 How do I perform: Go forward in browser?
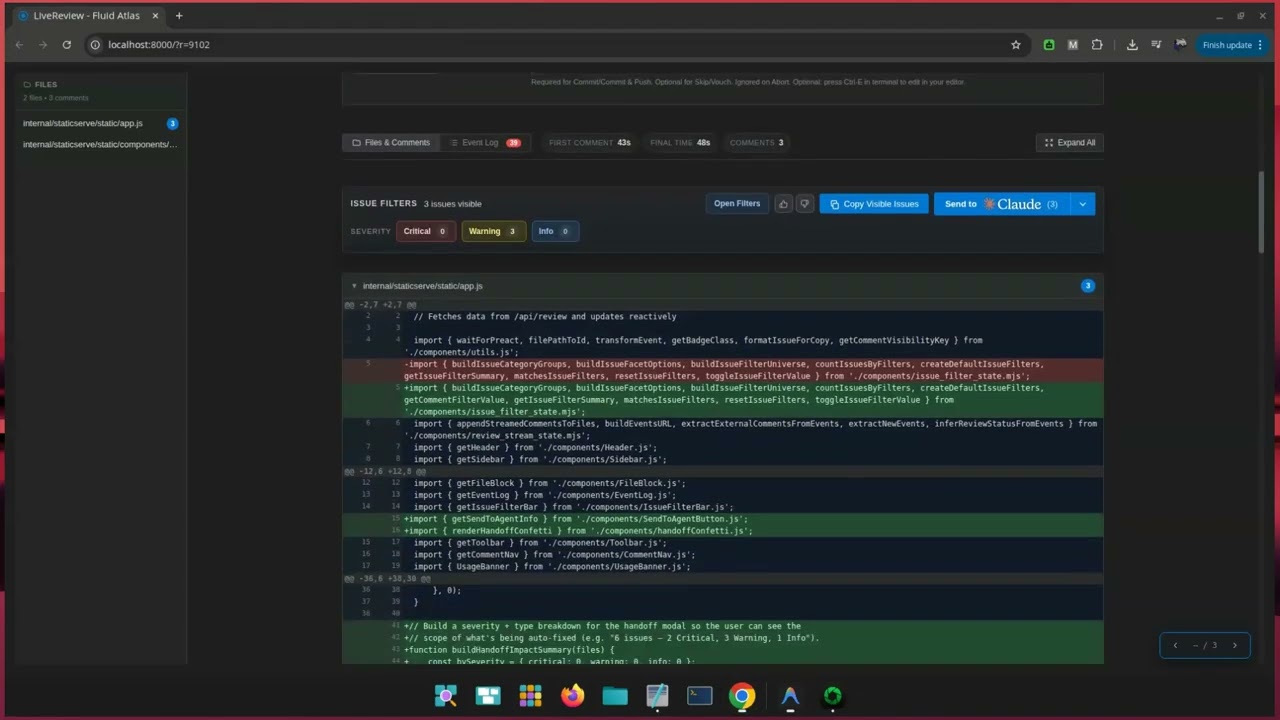(43, 45)
